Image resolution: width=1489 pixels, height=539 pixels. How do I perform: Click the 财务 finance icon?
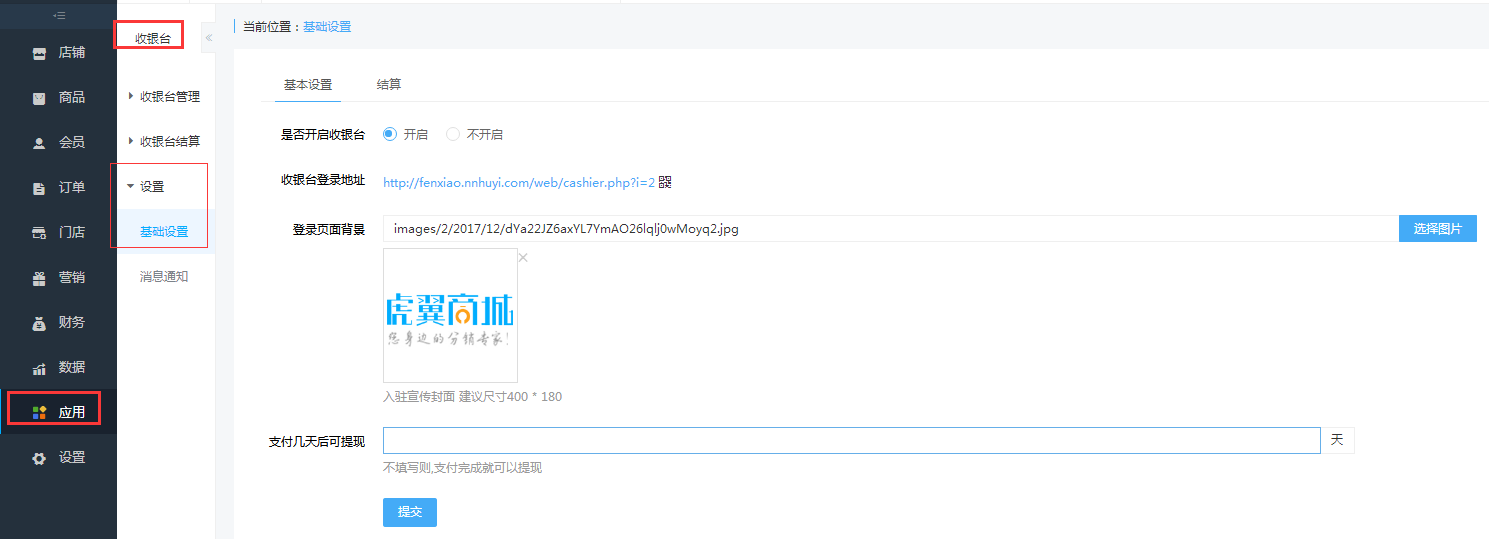[39, 323]
